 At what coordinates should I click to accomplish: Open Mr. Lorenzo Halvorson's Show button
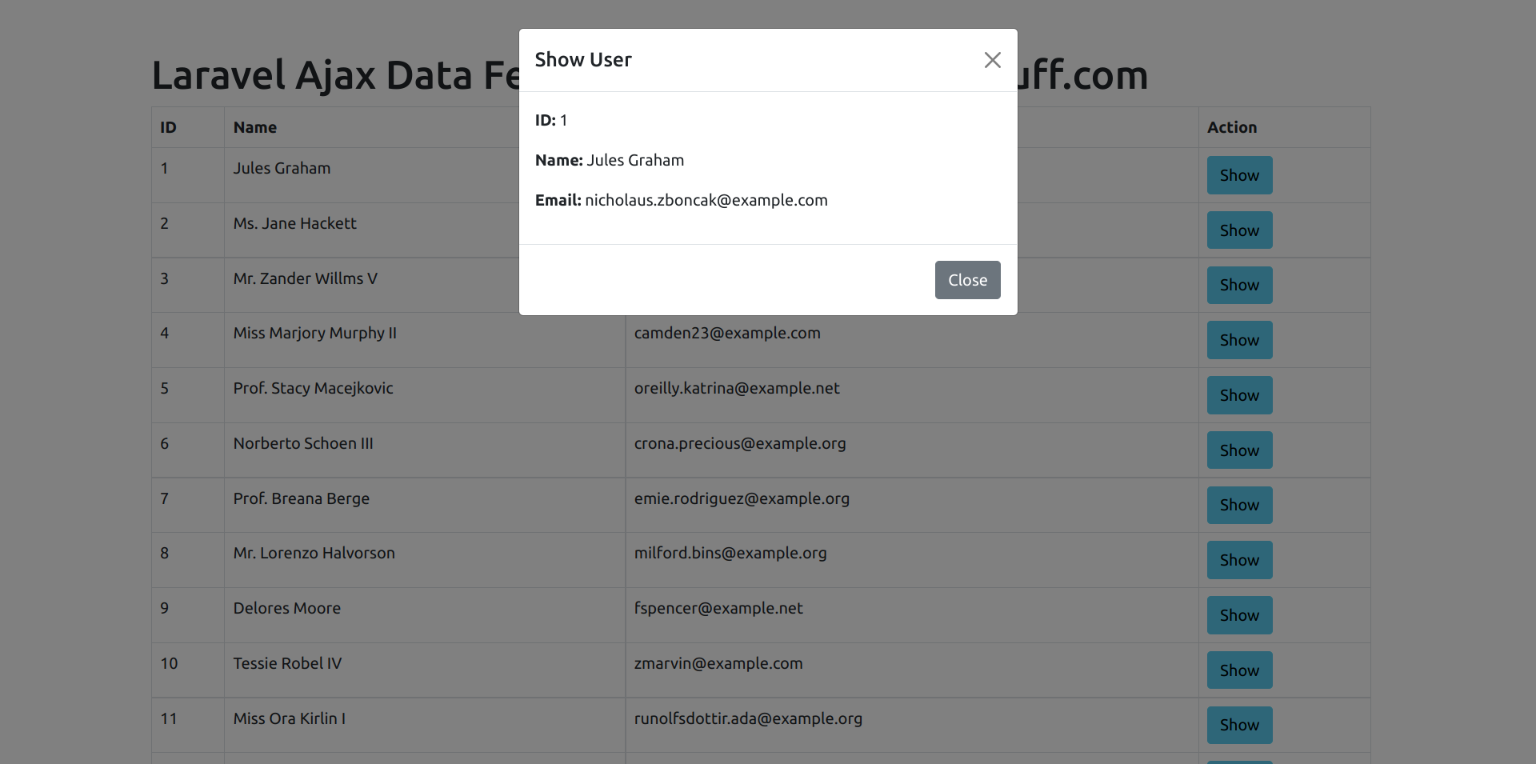point(1239,560)
